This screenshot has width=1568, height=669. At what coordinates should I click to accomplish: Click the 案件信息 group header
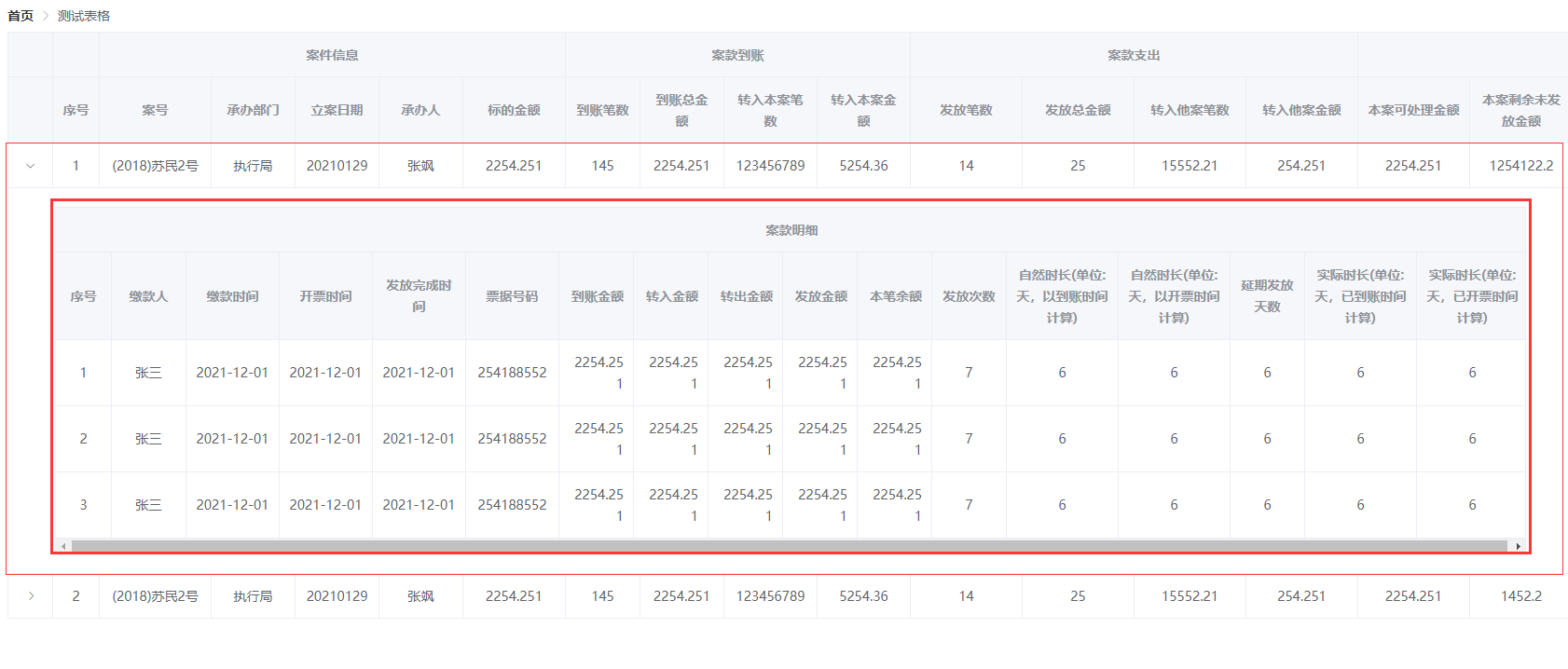(332, 55)
